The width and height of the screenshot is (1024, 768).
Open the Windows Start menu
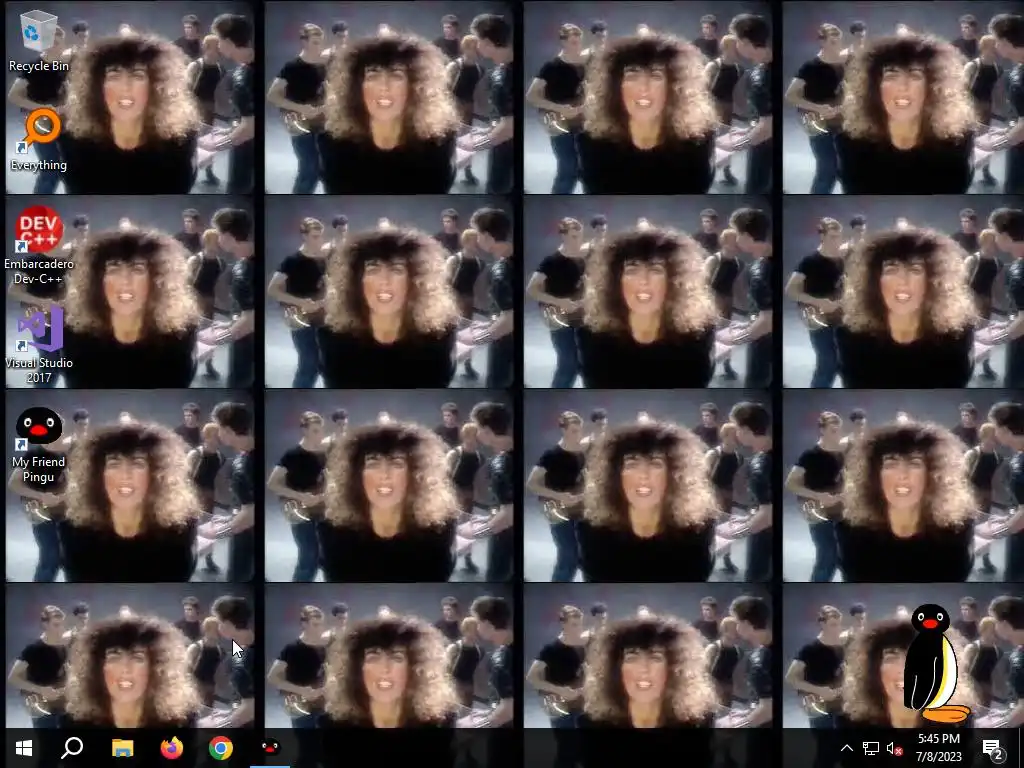coord(24,748)
